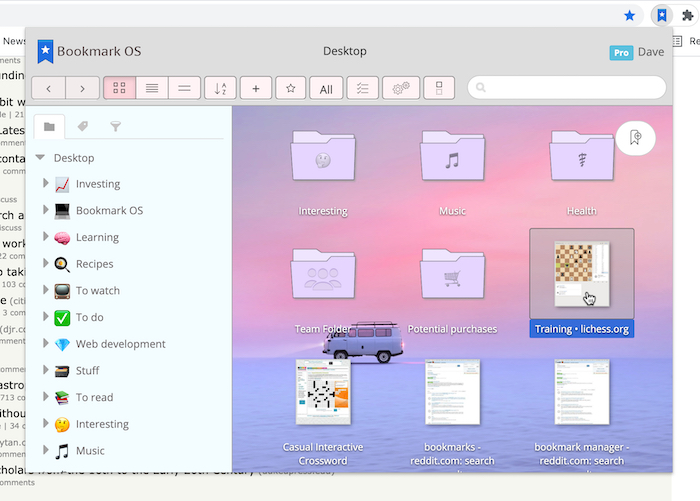Collapse the Desktop tree root
The image size is (700, 501).
tap(40, 158)
